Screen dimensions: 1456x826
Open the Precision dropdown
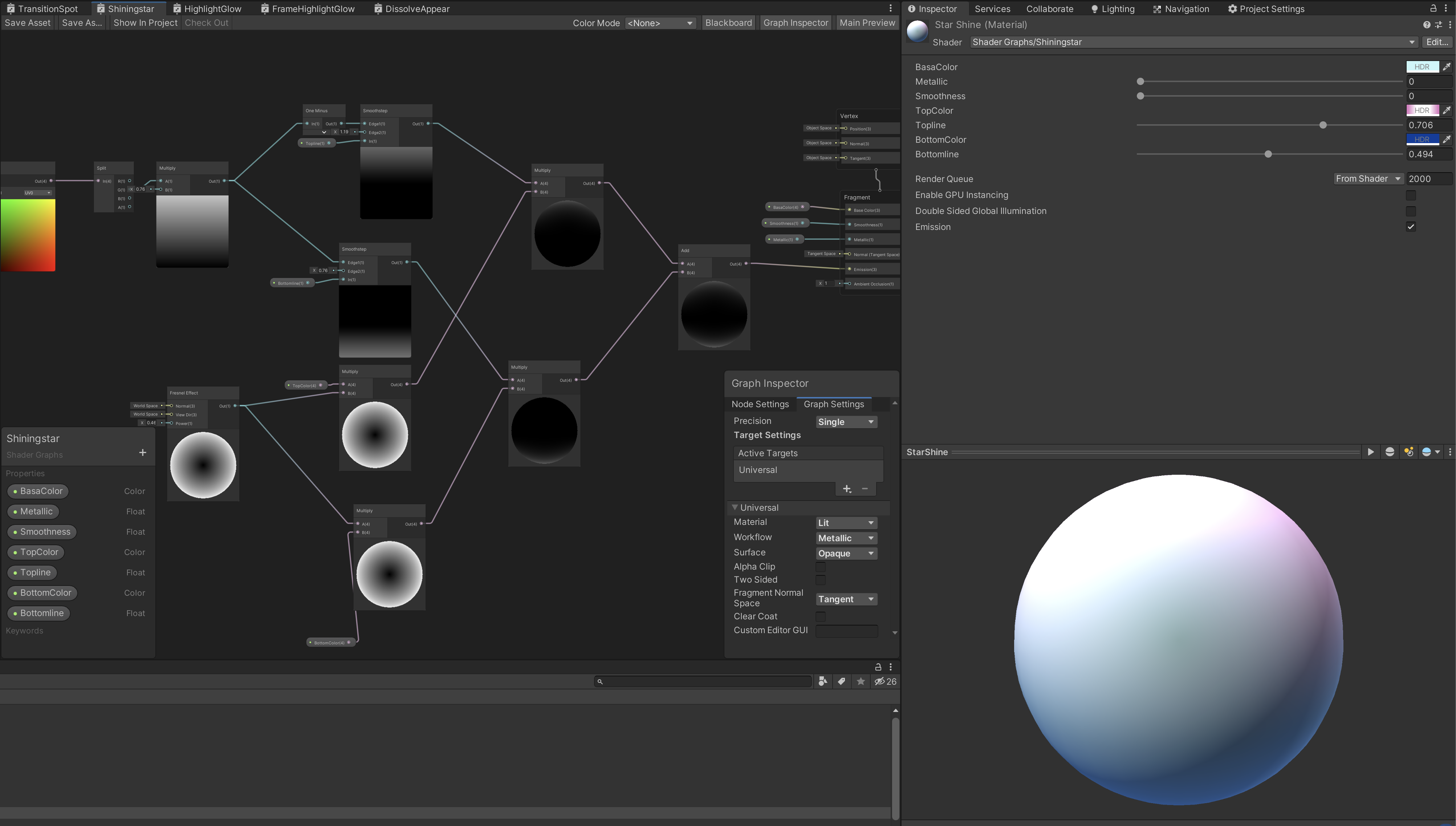tap(846, 422)
